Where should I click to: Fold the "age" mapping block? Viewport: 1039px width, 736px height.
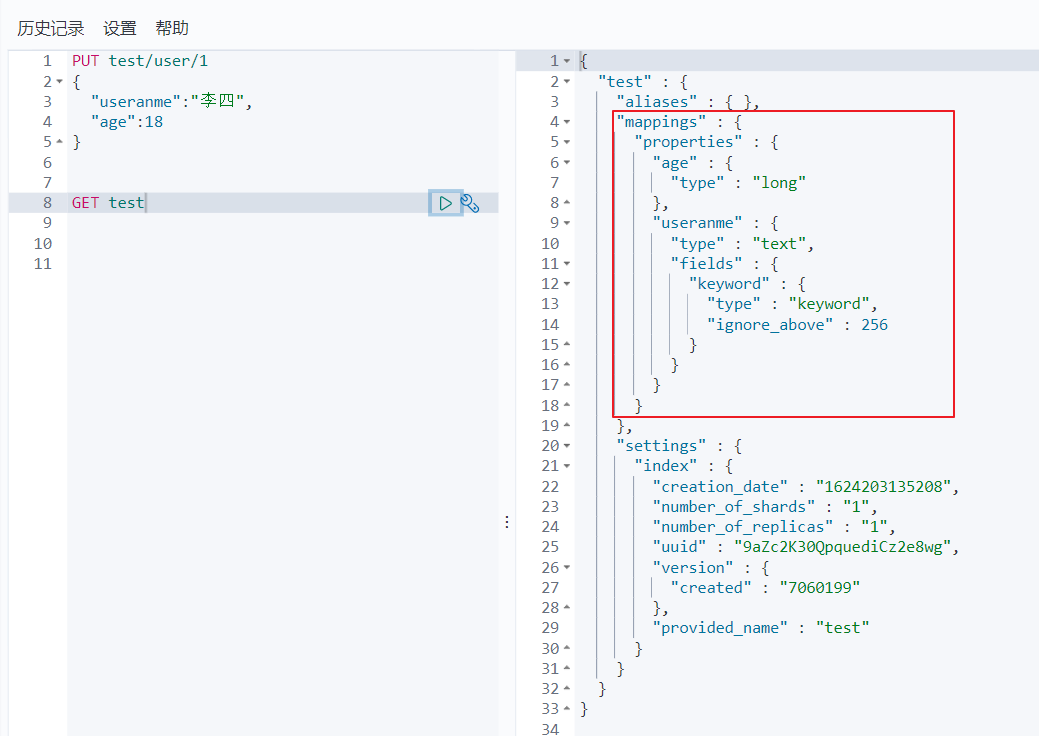click(567, 162)
